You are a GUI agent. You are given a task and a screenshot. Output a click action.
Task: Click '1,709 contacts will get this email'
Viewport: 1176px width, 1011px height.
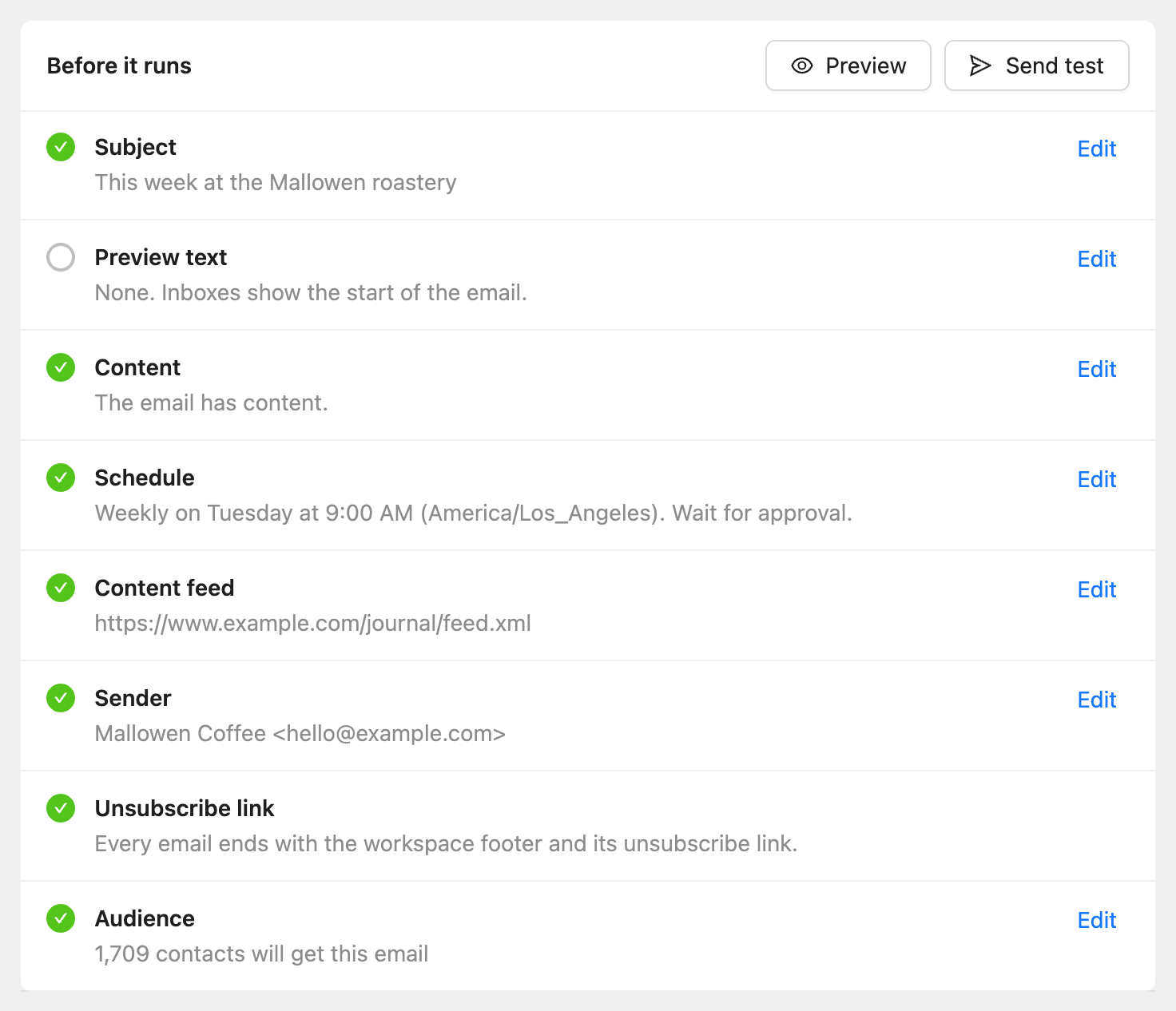[x=261, y=954]
